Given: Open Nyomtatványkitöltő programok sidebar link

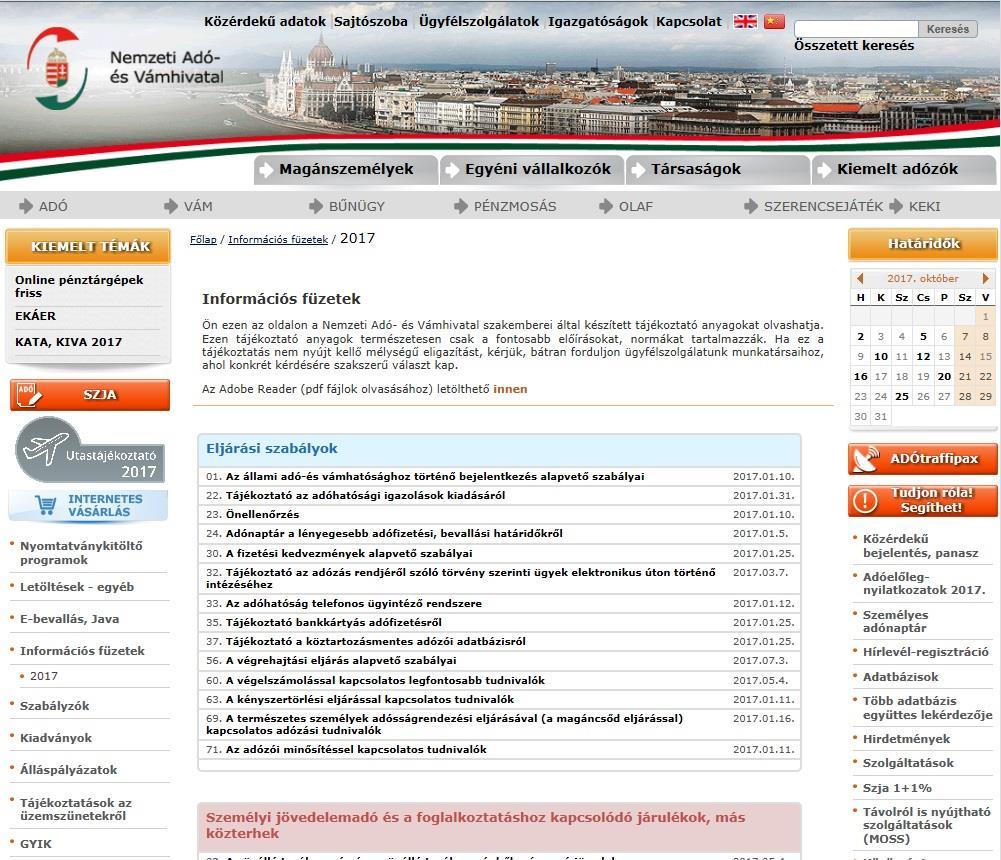Looking at the screenshot, I should point(81,553).
